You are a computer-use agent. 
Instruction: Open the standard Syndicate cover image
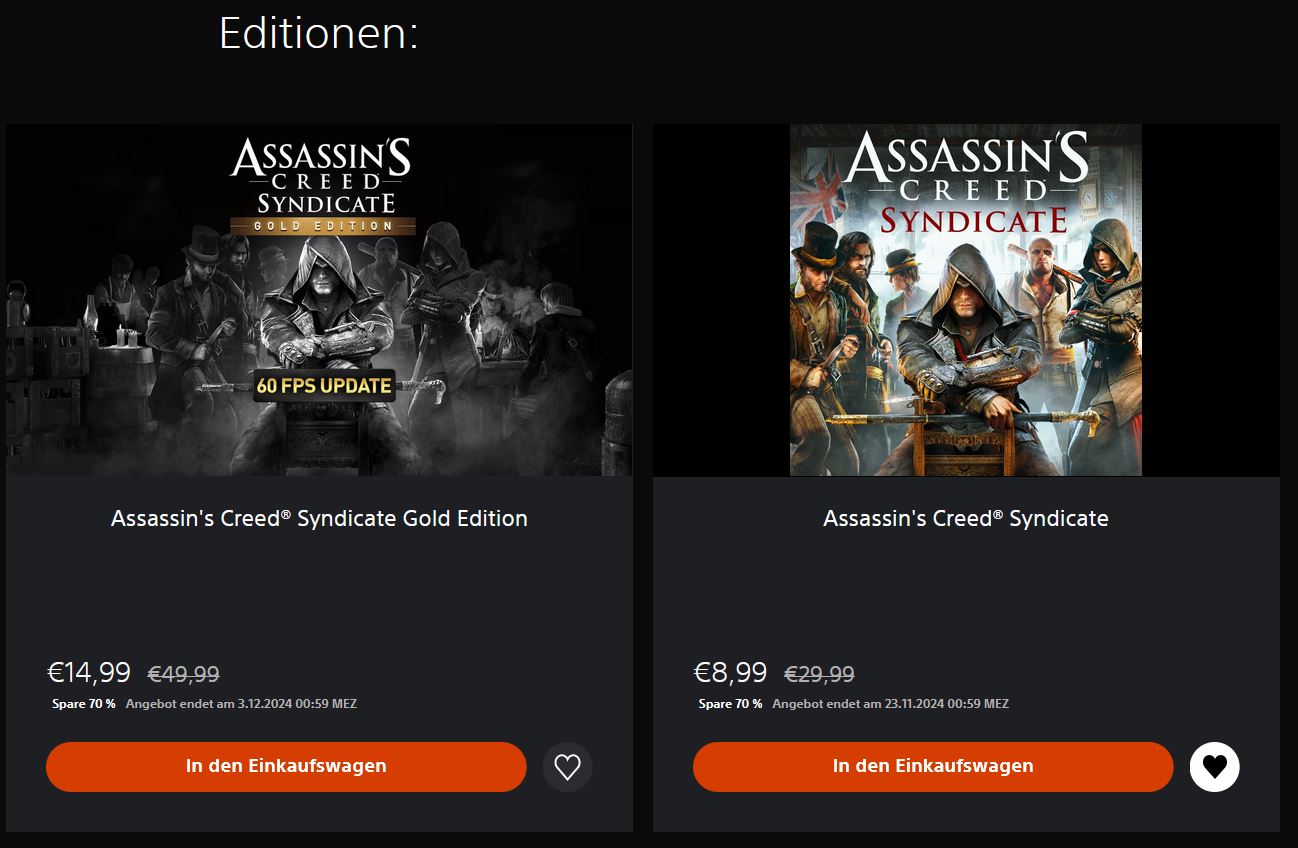(x=966, y=299)
